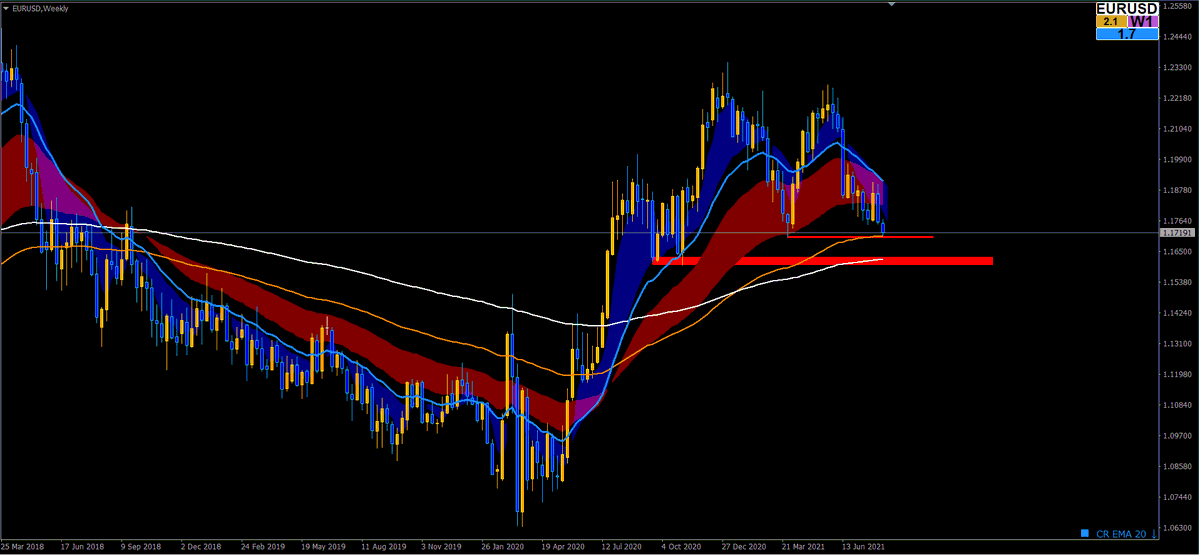Click the 17 Jun 2018 date label
The width and height of the screenshot is (1200, 555).
click(82, 547)
